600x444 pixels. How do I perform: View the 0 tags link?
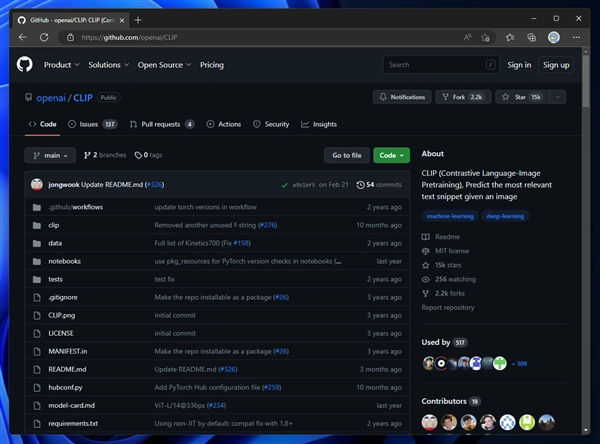[x=148, y=155]
